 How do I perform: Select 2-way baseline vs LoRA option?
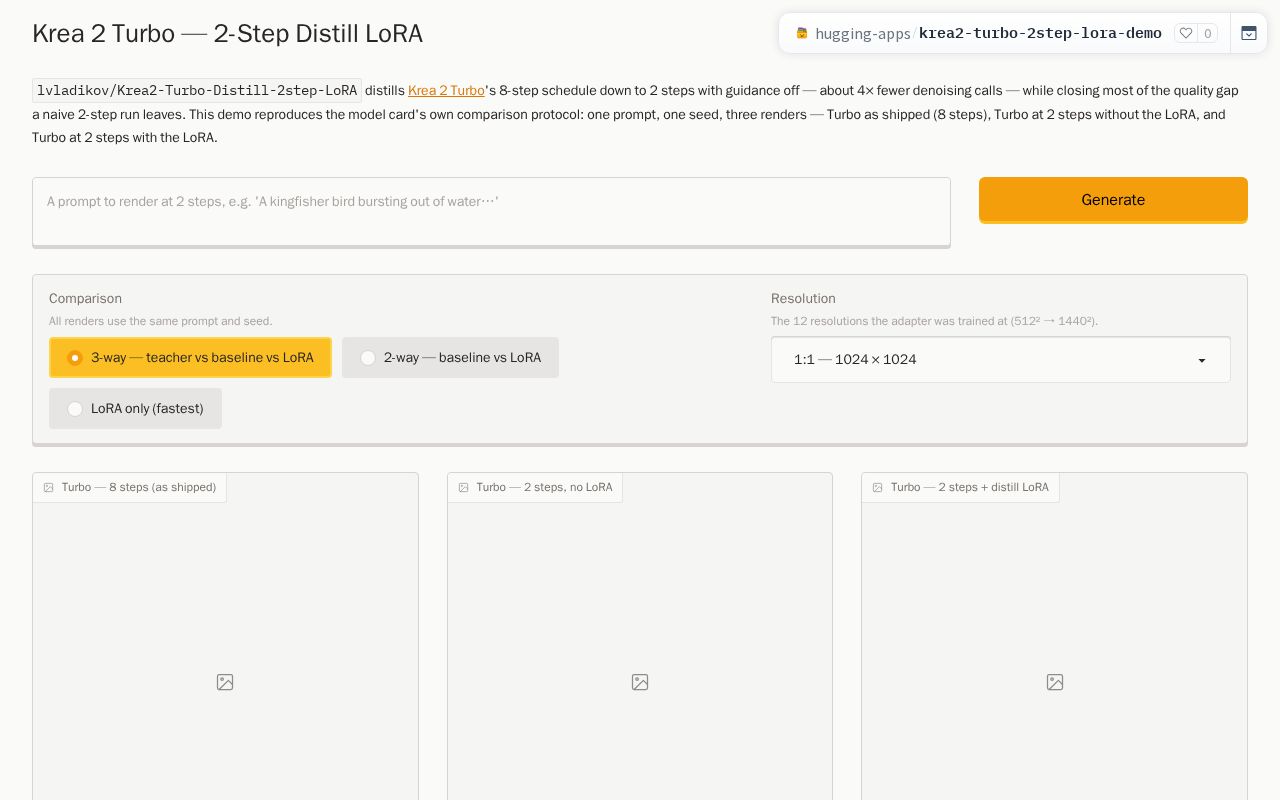coord(450,358)
